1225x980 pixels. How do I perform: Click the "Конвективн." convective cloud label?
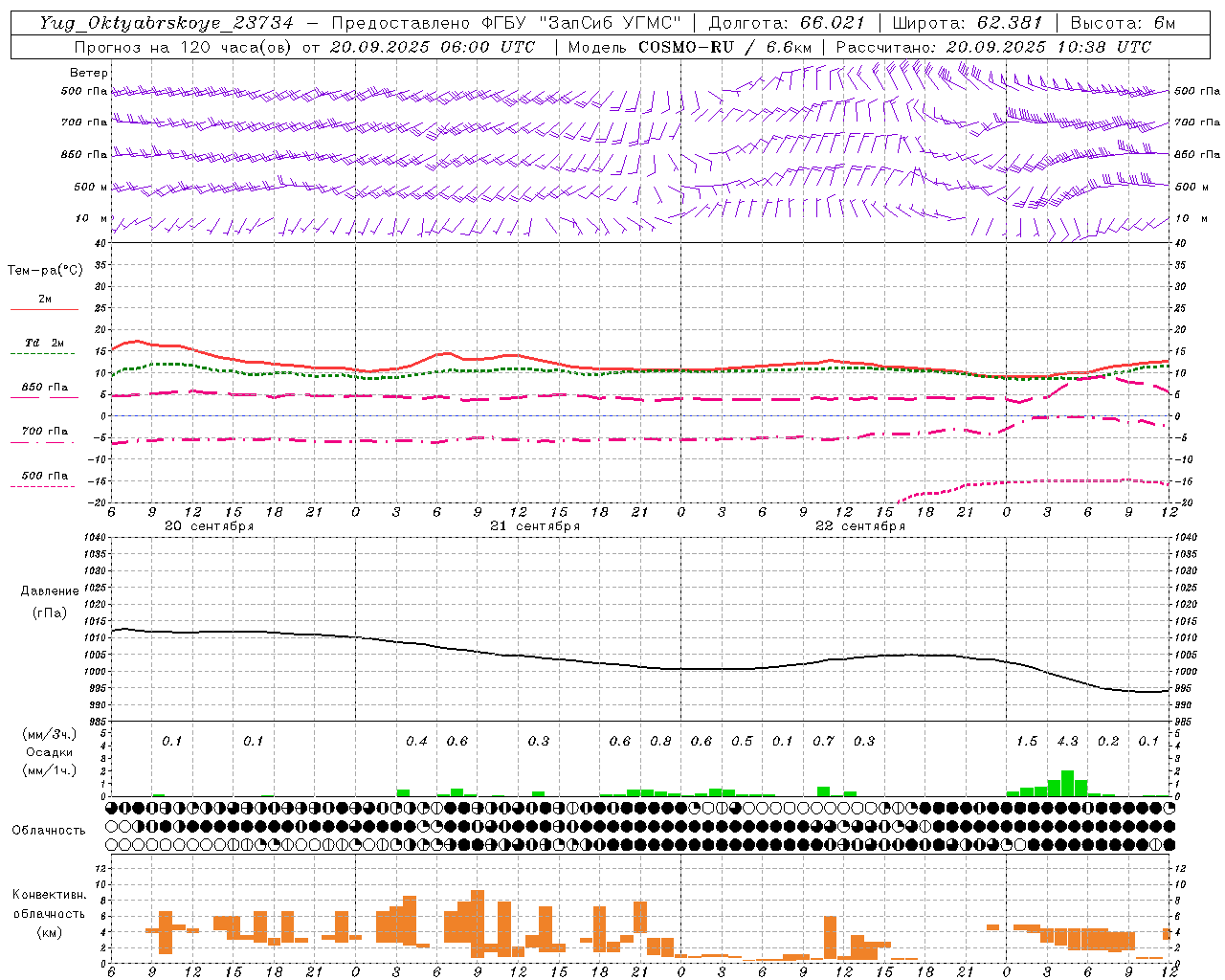[x=49, y=895]
